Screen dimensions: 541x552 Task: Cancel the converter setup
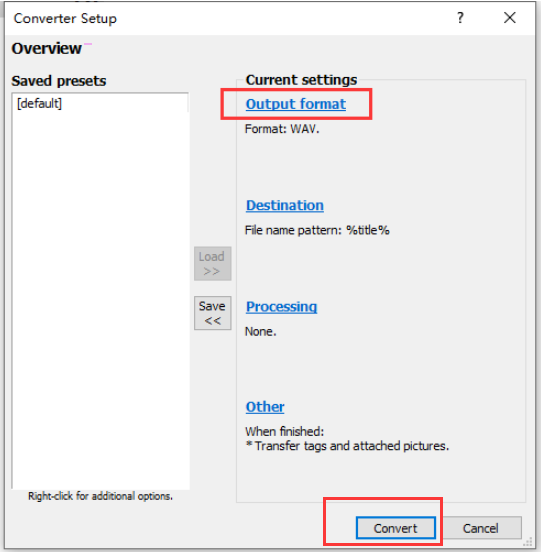(x=480, y=528)
